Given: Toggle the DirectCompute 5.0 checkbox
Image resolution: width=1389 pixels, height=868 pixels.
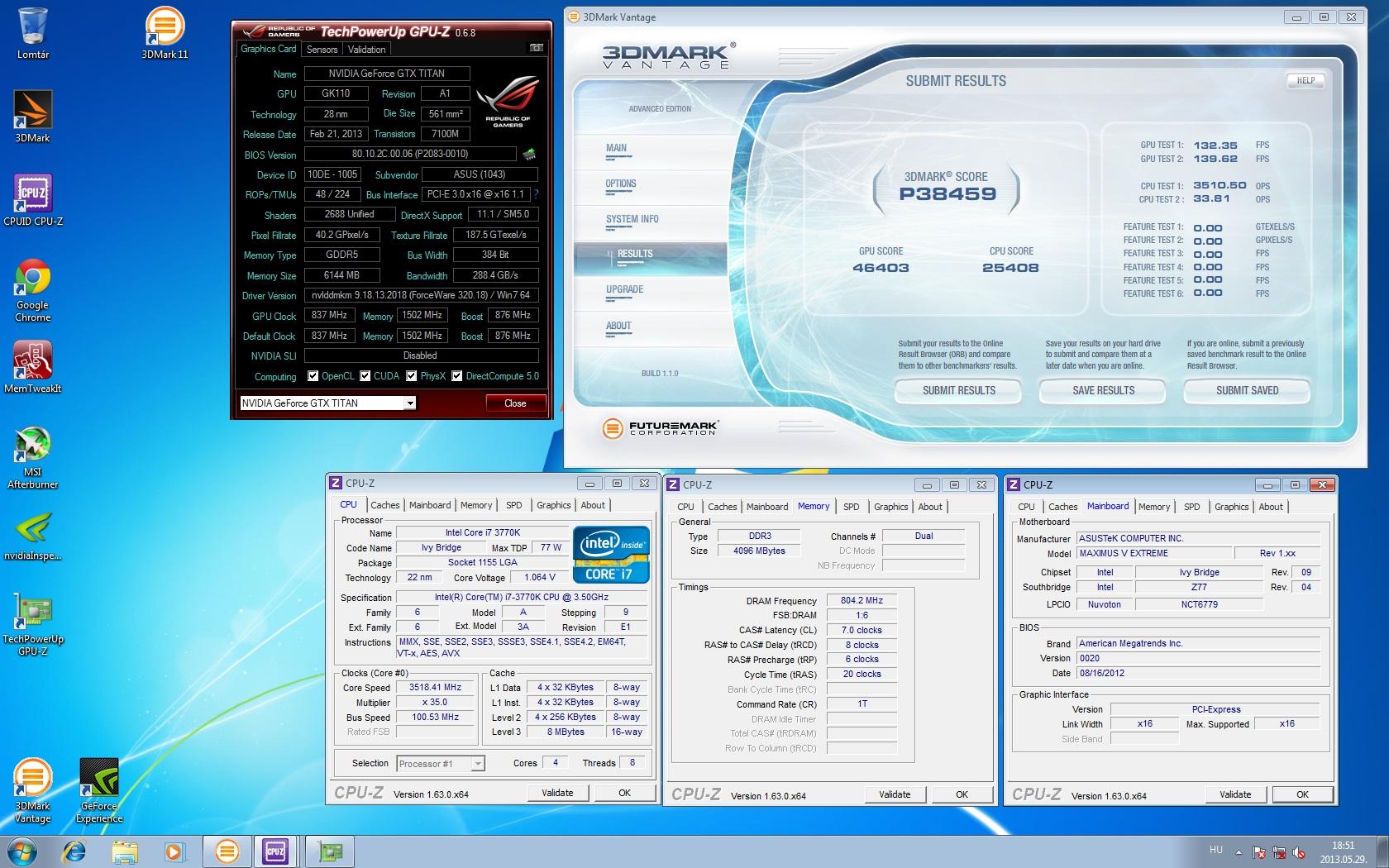Looking at the screenshot, I should 457,375.
